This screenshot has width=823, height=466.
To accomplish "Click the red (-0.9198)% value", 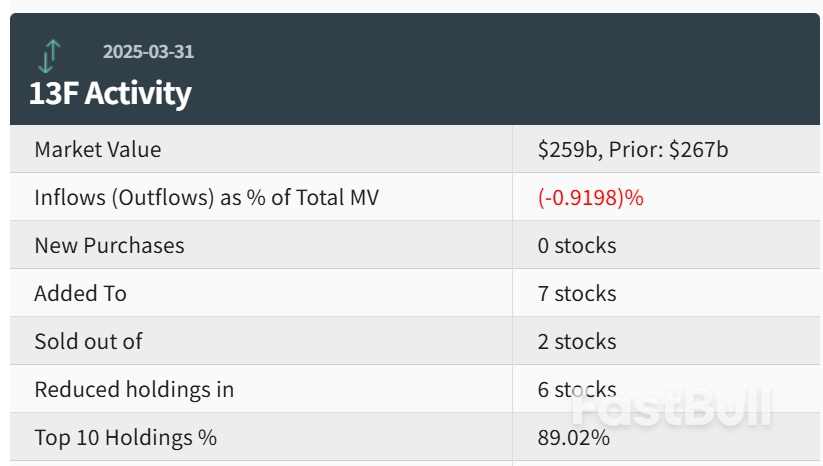I will tap(590, 198).
